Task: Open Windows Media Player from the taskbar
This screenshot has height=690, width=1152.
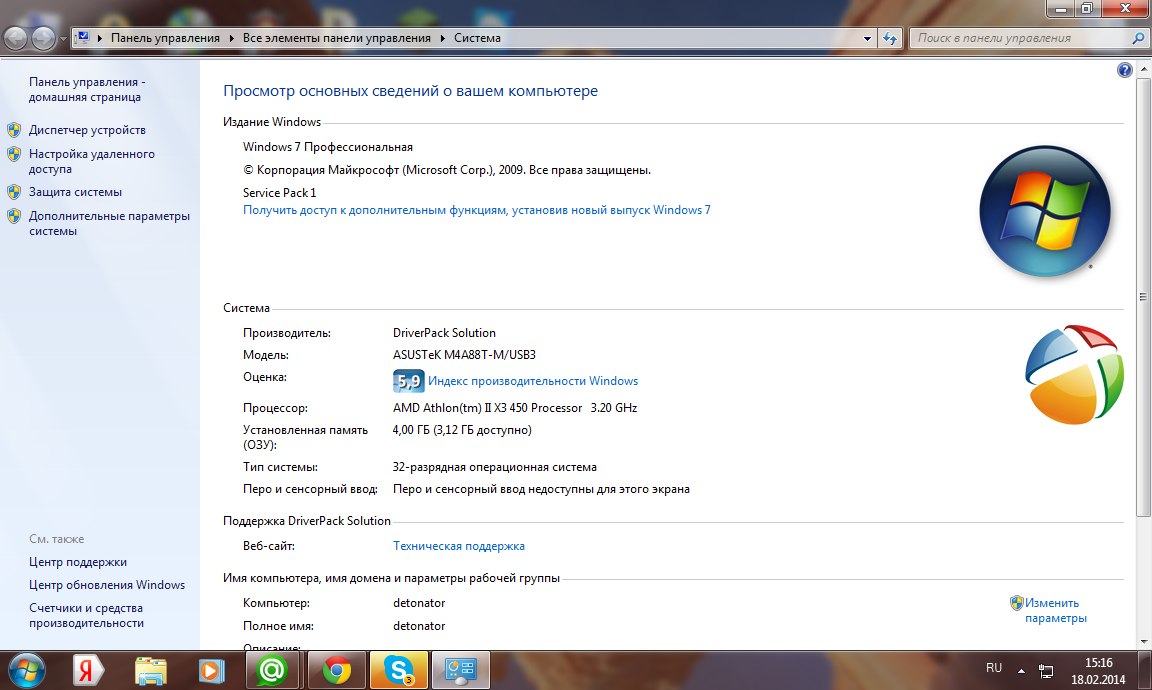Action: click(212, 670)
